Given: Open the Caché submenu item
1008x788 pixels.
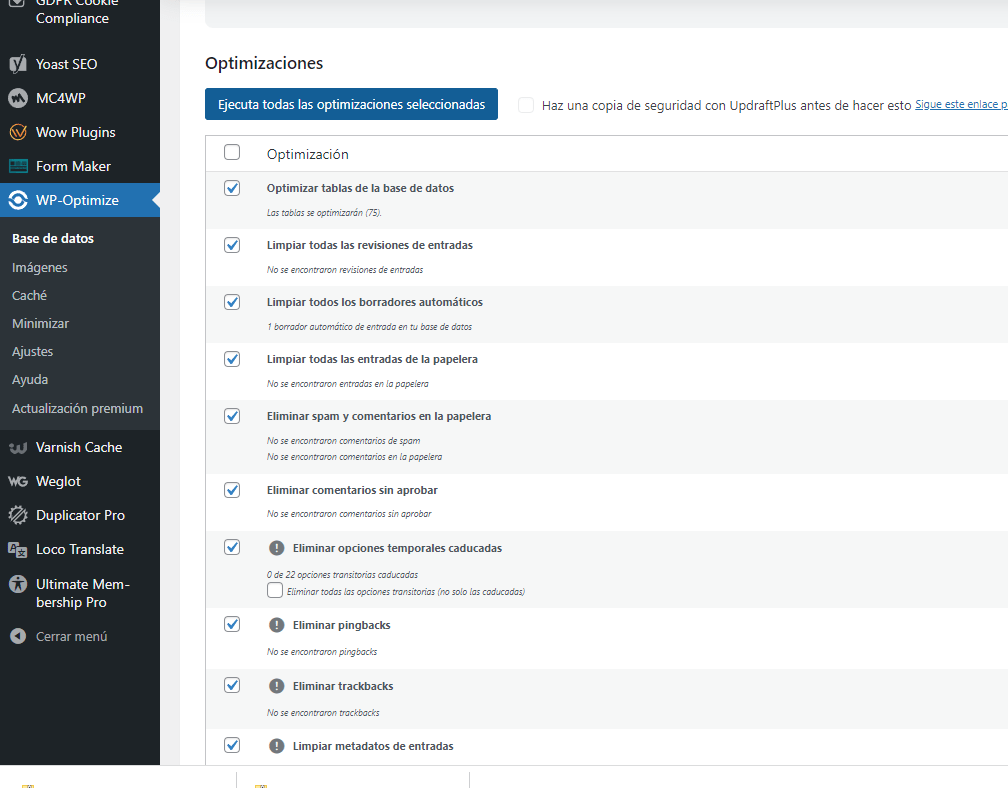Looking at the screenshot, I should [29, 296].
